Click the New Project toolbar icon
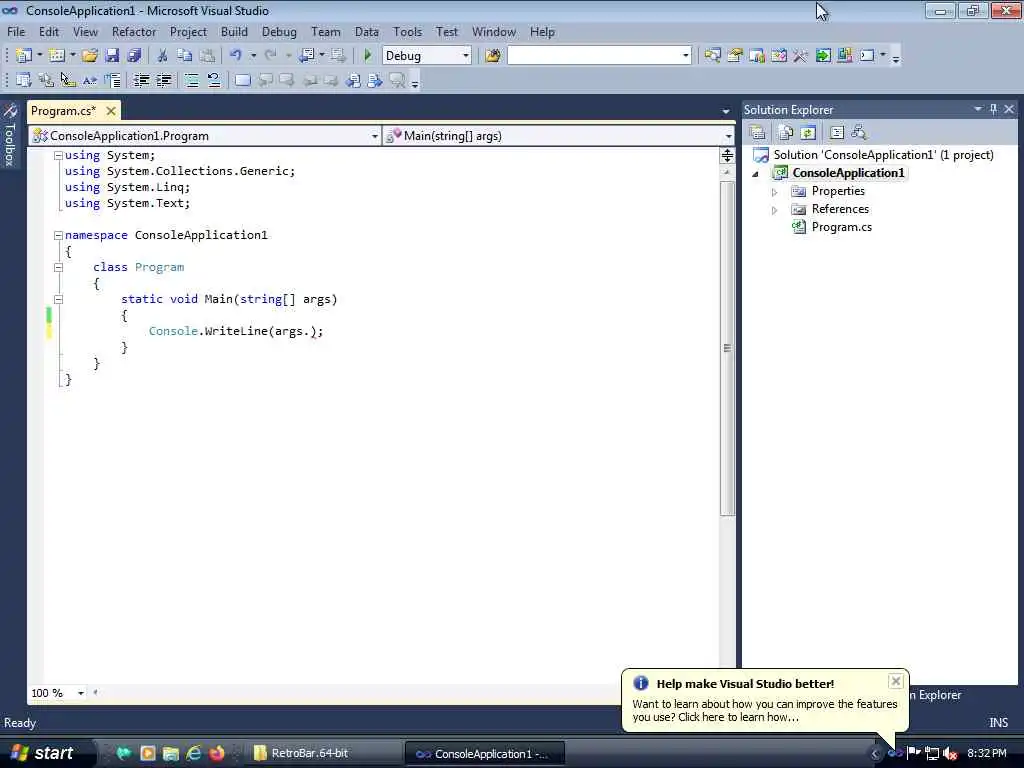This screenshot has width=1024, height=768. point(24,56)
